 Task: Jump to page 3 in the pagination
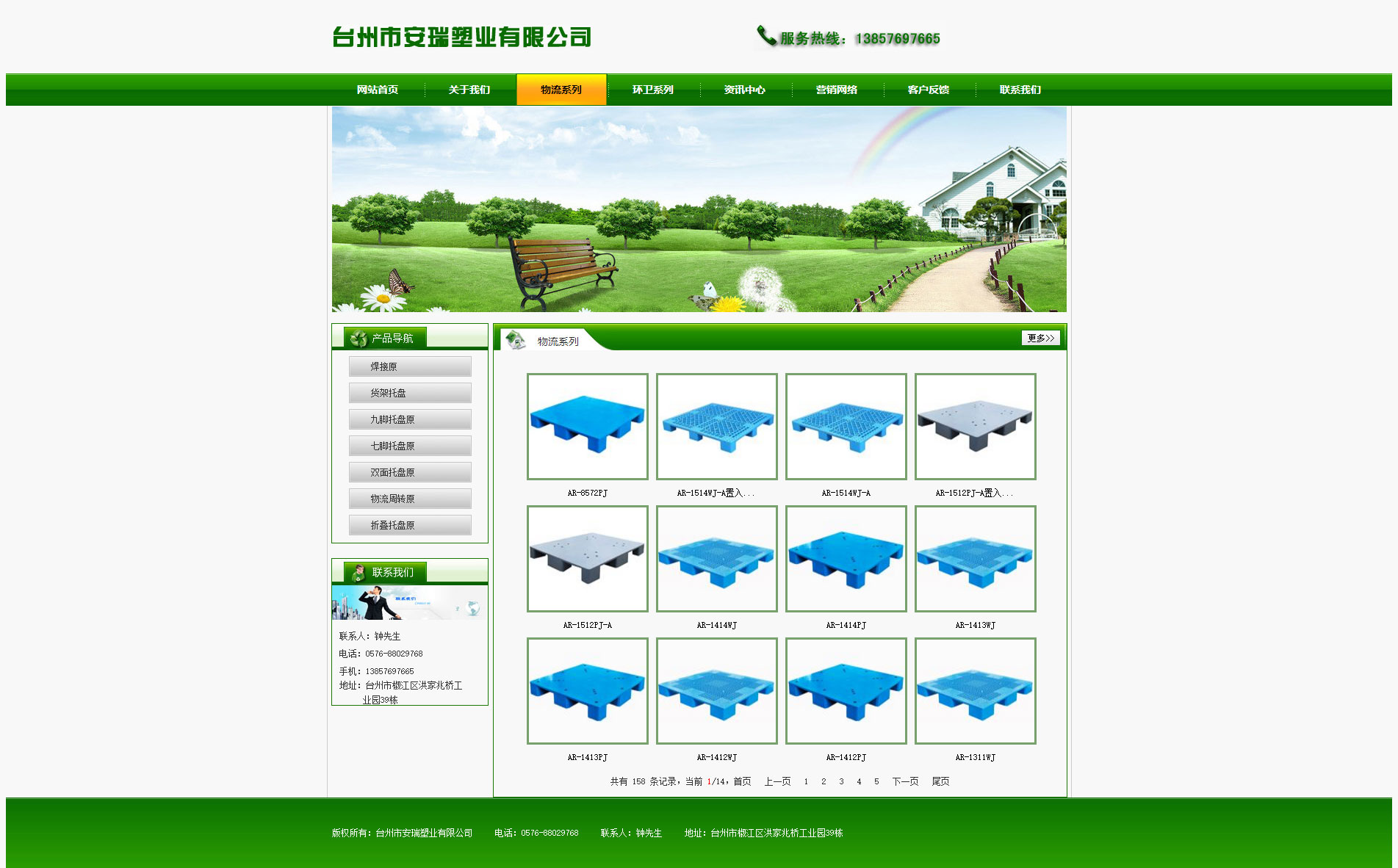[841, 782]
